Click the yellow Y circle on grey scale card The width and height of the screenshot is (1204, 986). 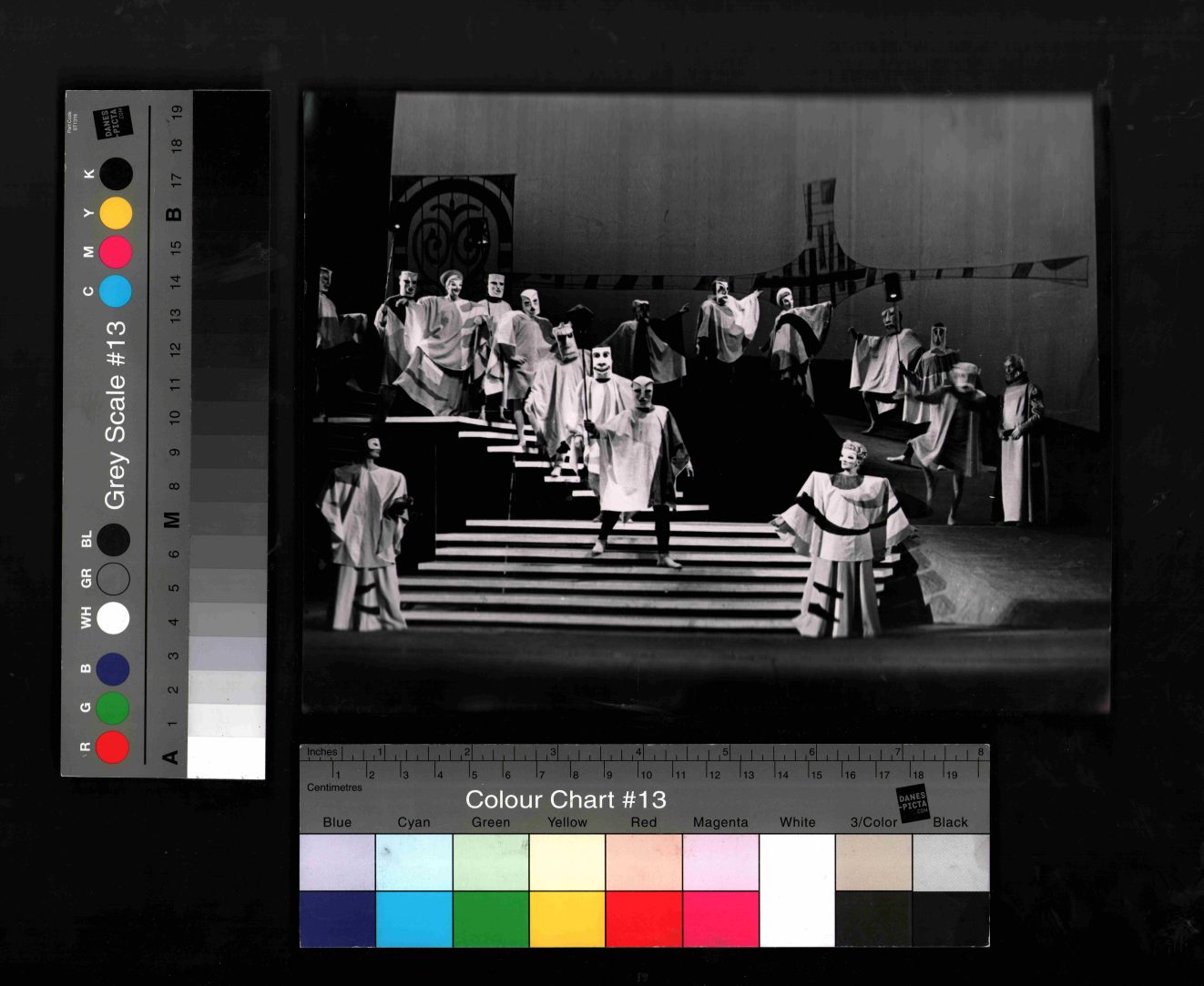tap(116, 213)
